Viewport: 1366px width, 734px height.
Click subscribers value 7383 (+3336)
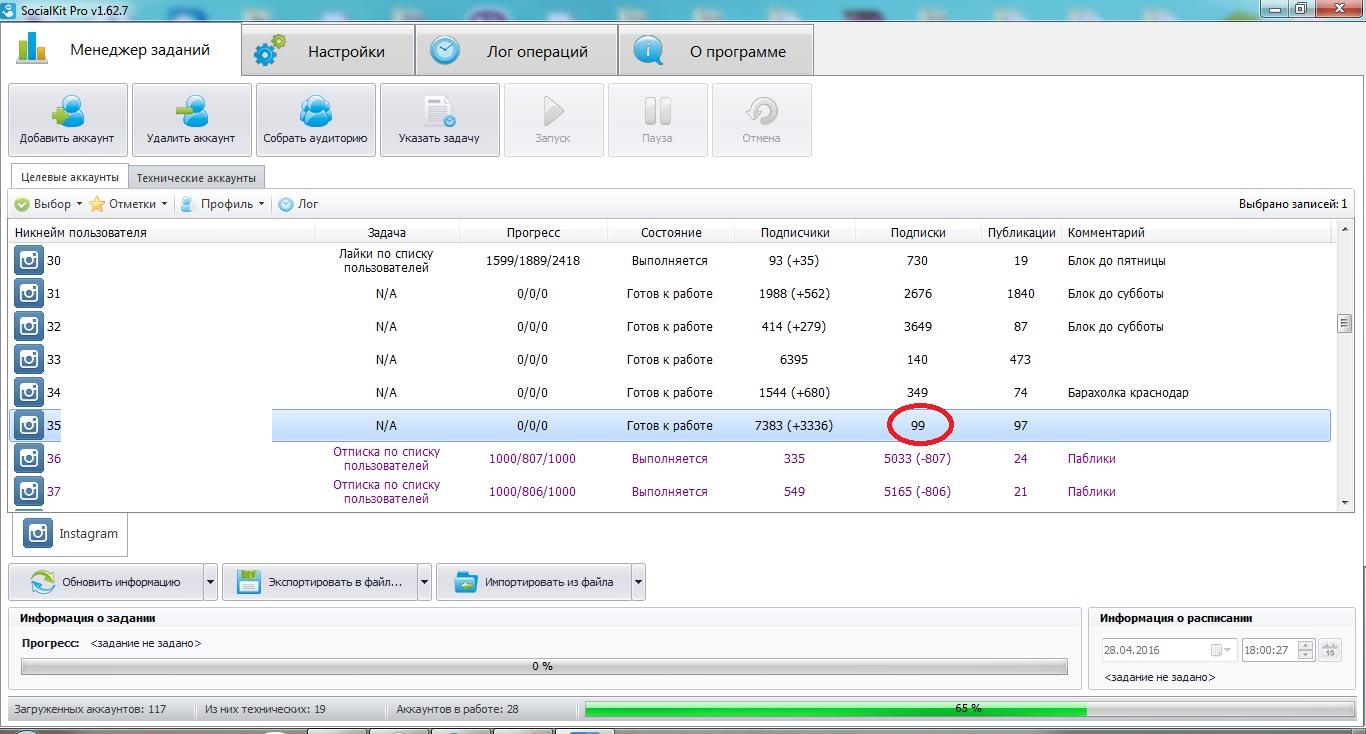tap(794, 425)
